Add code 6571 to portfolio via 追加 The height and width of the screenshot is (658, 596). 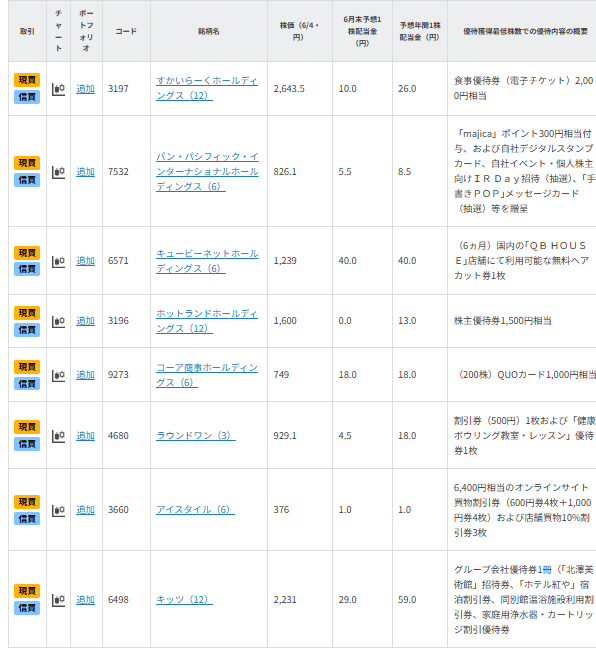[x=86, y=261]
